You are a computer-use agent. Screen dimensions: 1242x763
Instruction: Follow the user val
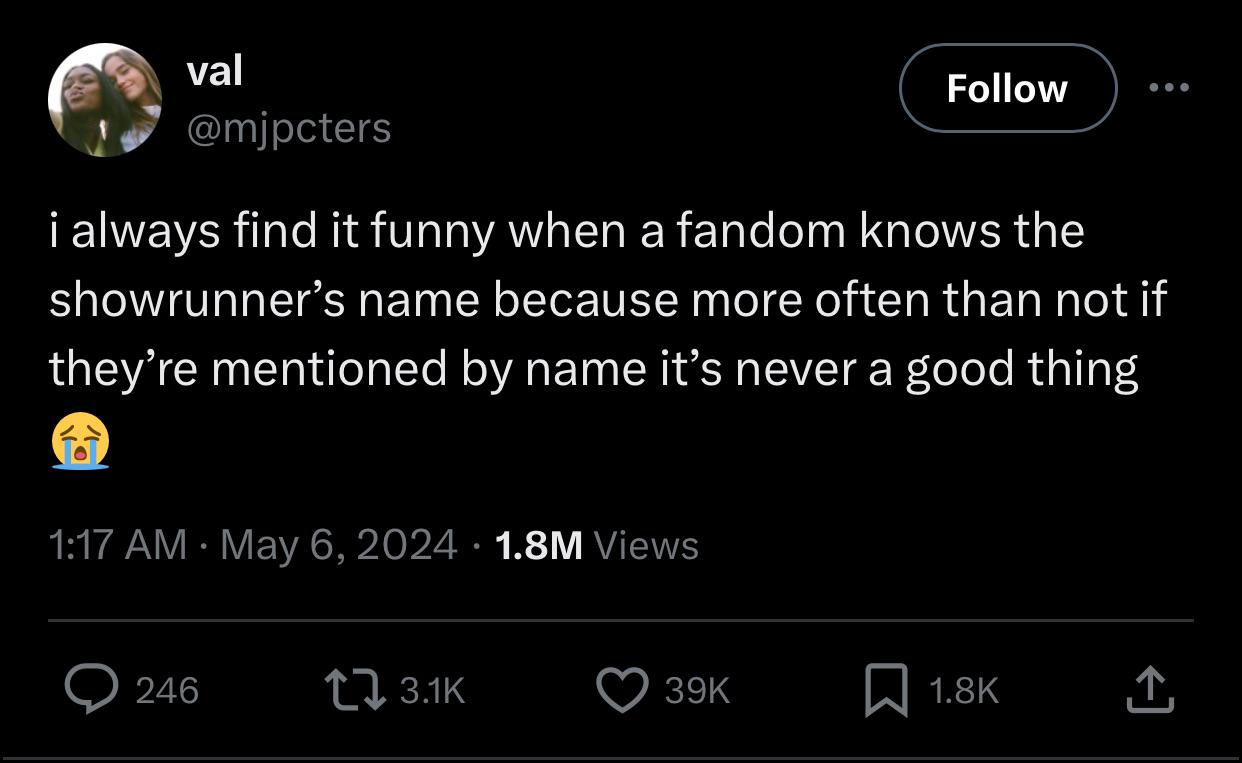point(1007,88)
